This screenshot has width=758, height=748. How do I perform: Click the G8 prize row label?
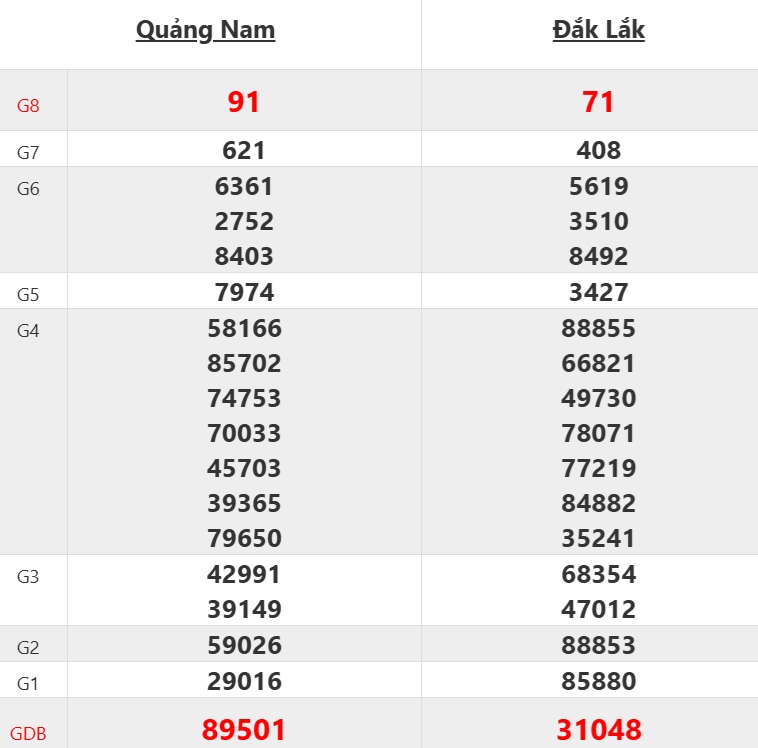(x=28, y=105)
